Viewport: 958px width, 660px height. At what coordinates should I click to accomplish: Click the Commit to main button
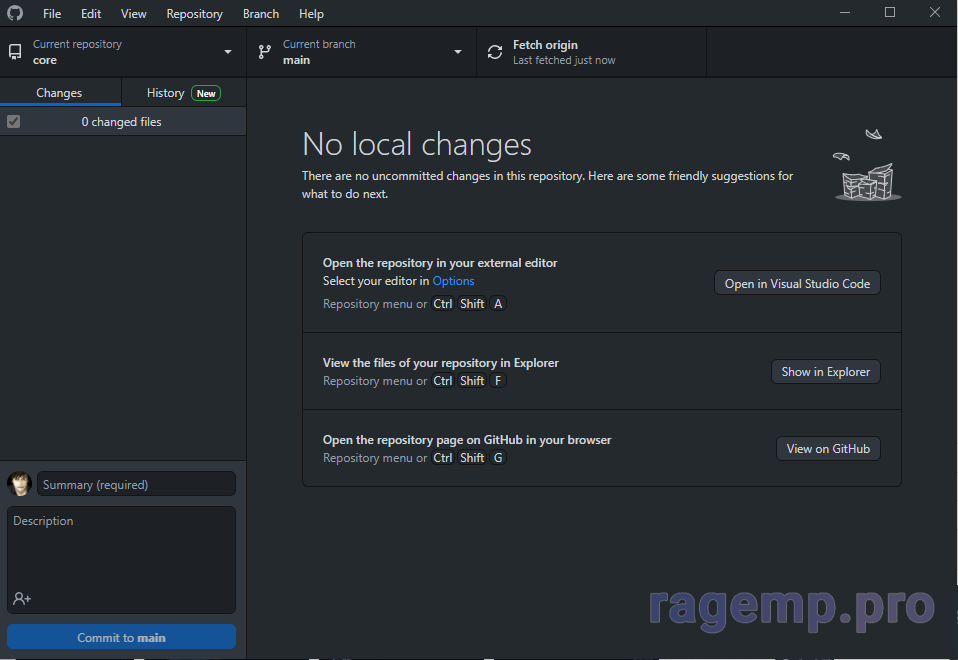tap(122, 637)
